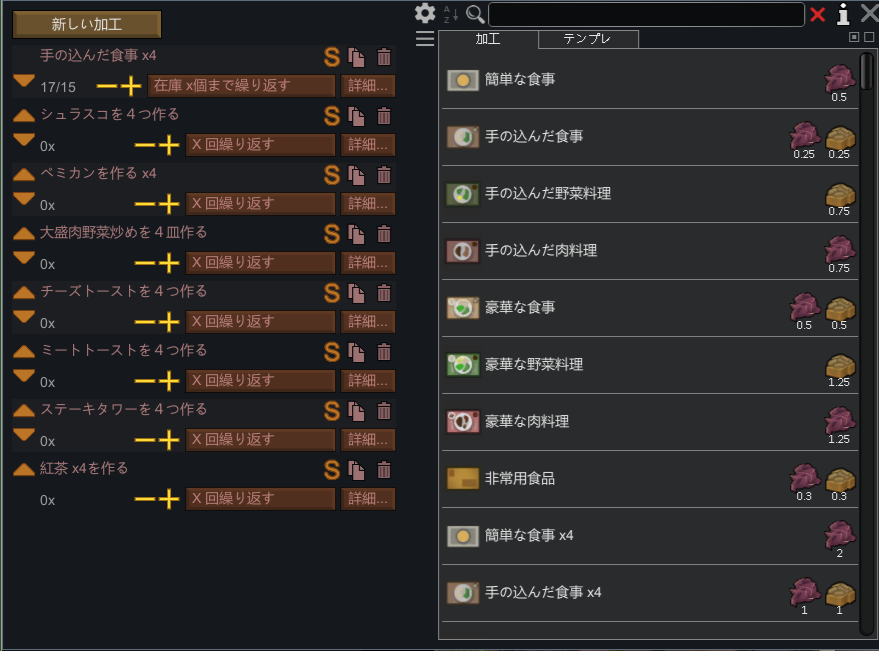Select 手の込んだ肉料理 recipe
Image resolution: width=879 pixels, height=651 pixels.
(650, 251)
